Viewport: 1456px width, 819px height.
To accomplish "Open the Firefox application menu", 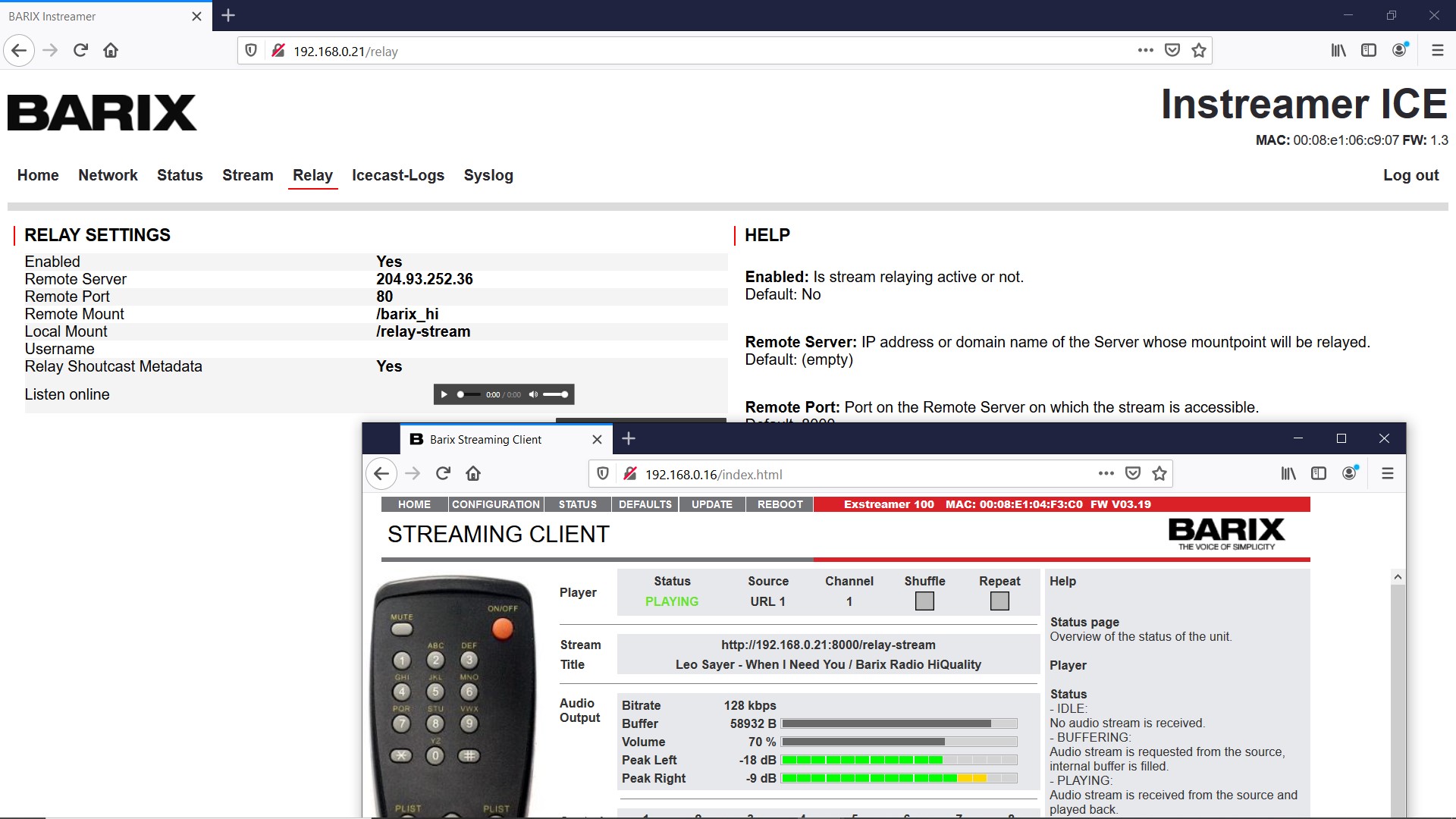I will [x=1438, y=50].
